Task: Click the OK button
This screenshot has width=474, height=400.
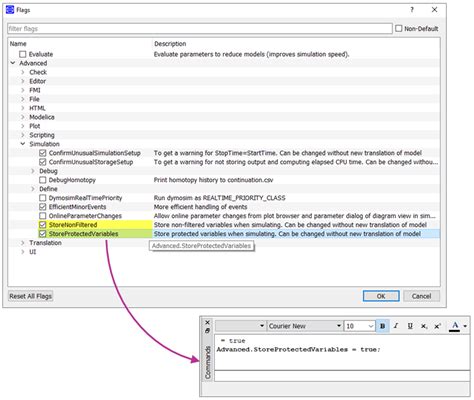Action: [x=381, y=296]
